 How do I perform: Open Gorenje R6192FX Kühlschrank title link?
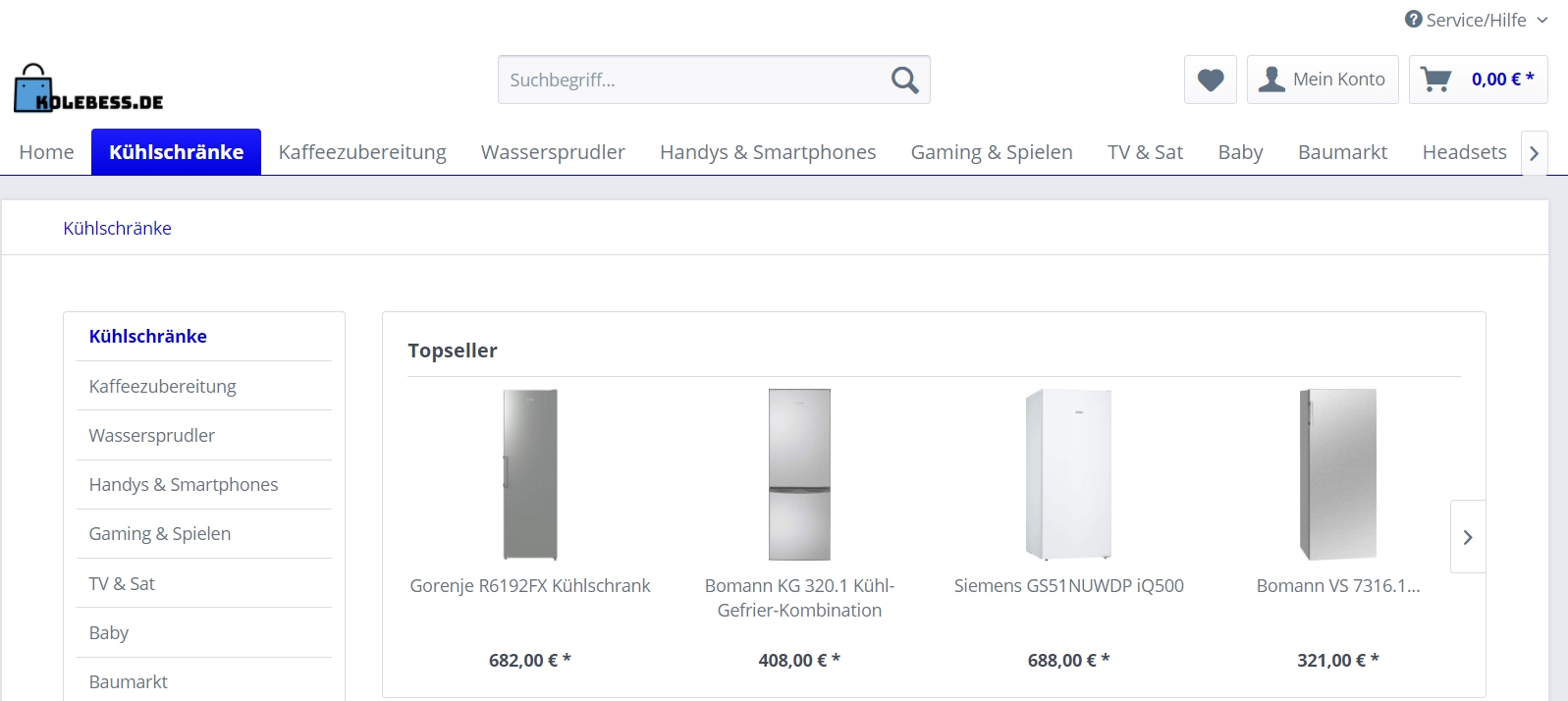[530, 586]
